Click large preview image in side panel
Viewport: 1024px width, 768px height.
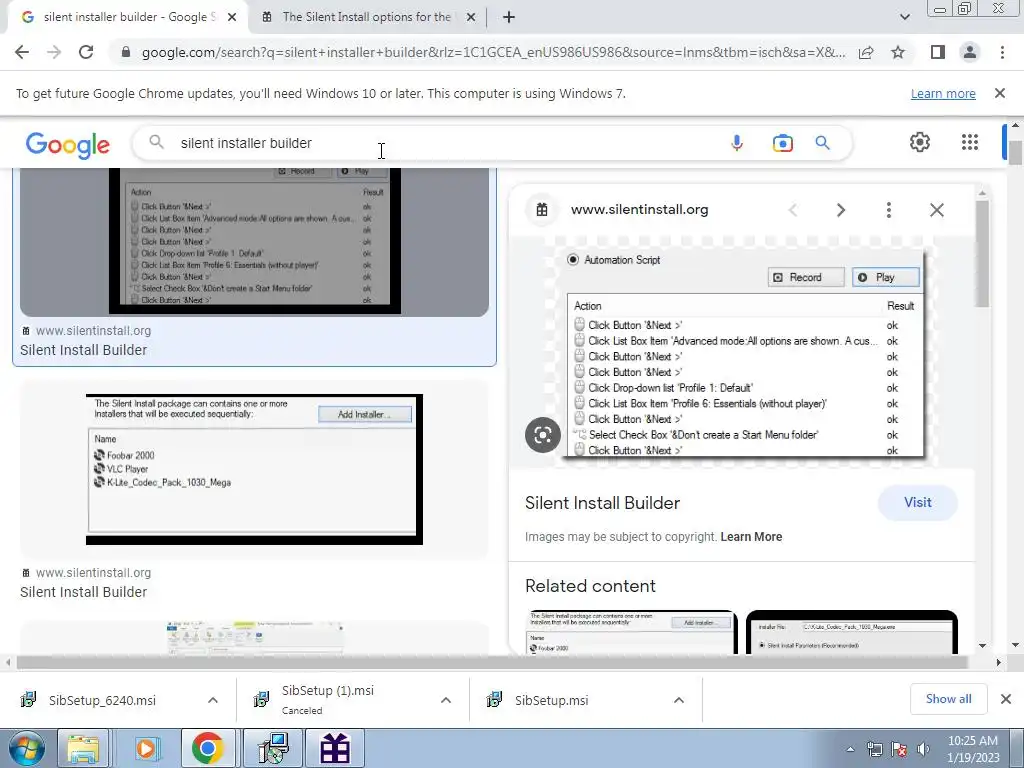point(744,352)
